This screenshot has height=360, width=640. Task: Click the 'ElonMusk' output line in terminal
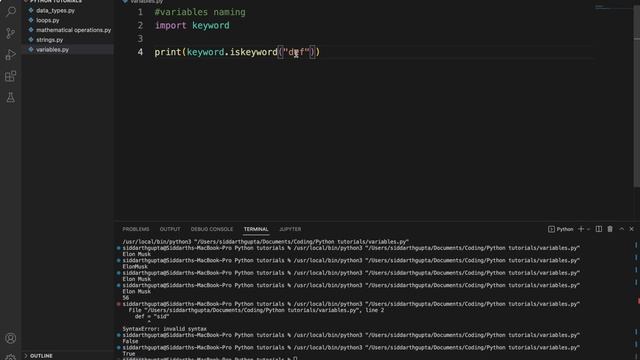135,267
